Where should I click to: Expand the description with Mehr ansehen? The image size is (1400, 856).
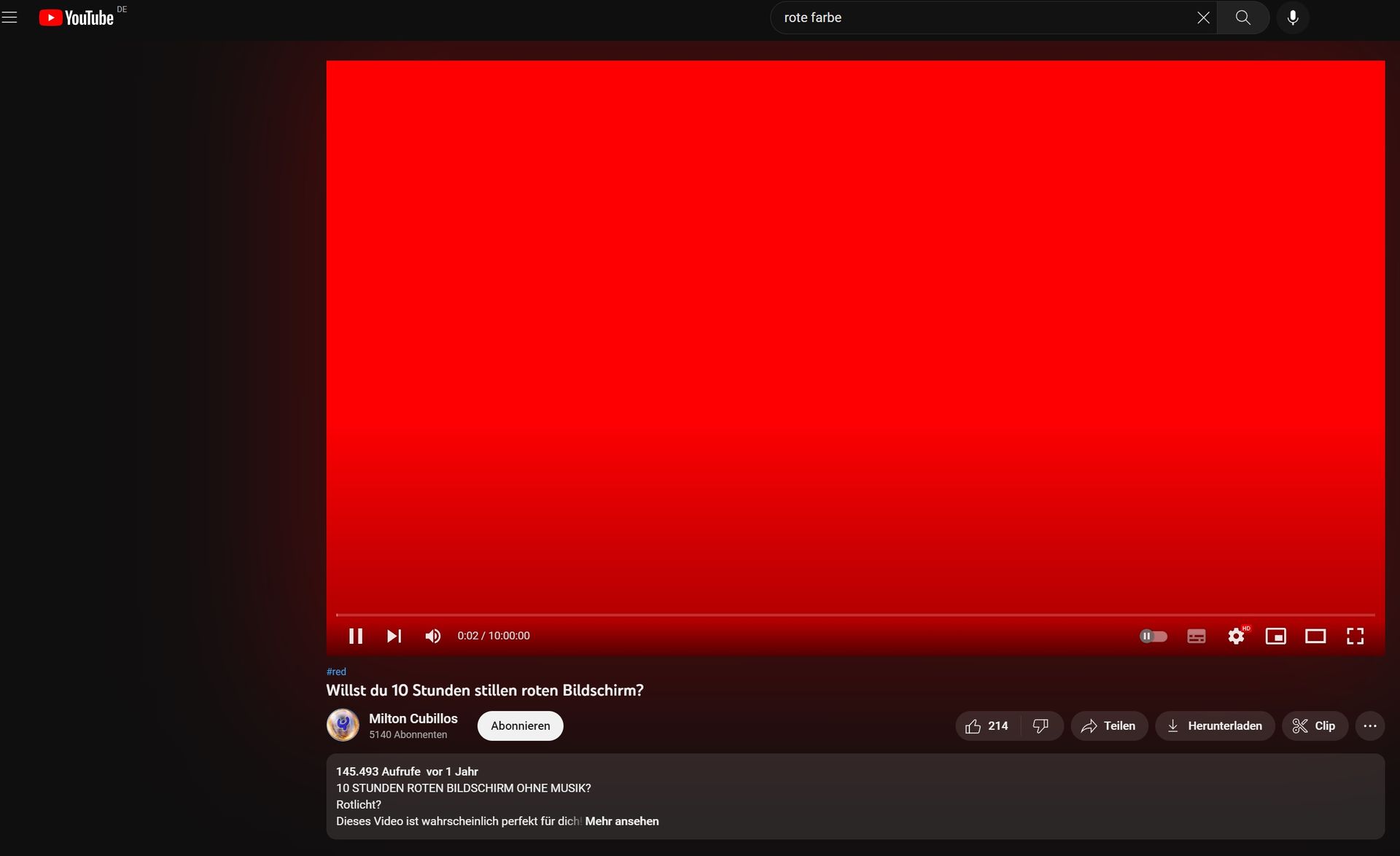621,821
